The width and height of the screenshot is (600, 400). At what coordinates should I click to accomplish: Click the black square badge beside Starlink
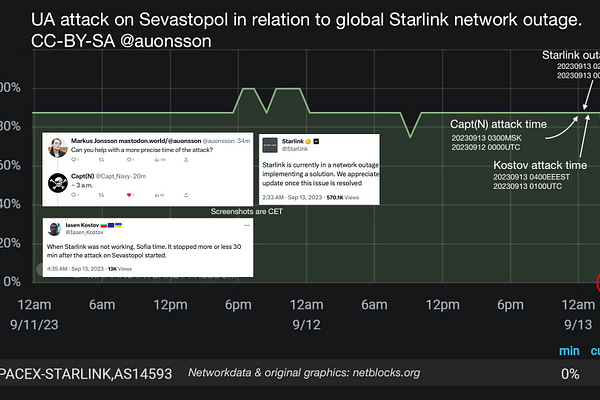pyautogui.click(x=316, y=141)
